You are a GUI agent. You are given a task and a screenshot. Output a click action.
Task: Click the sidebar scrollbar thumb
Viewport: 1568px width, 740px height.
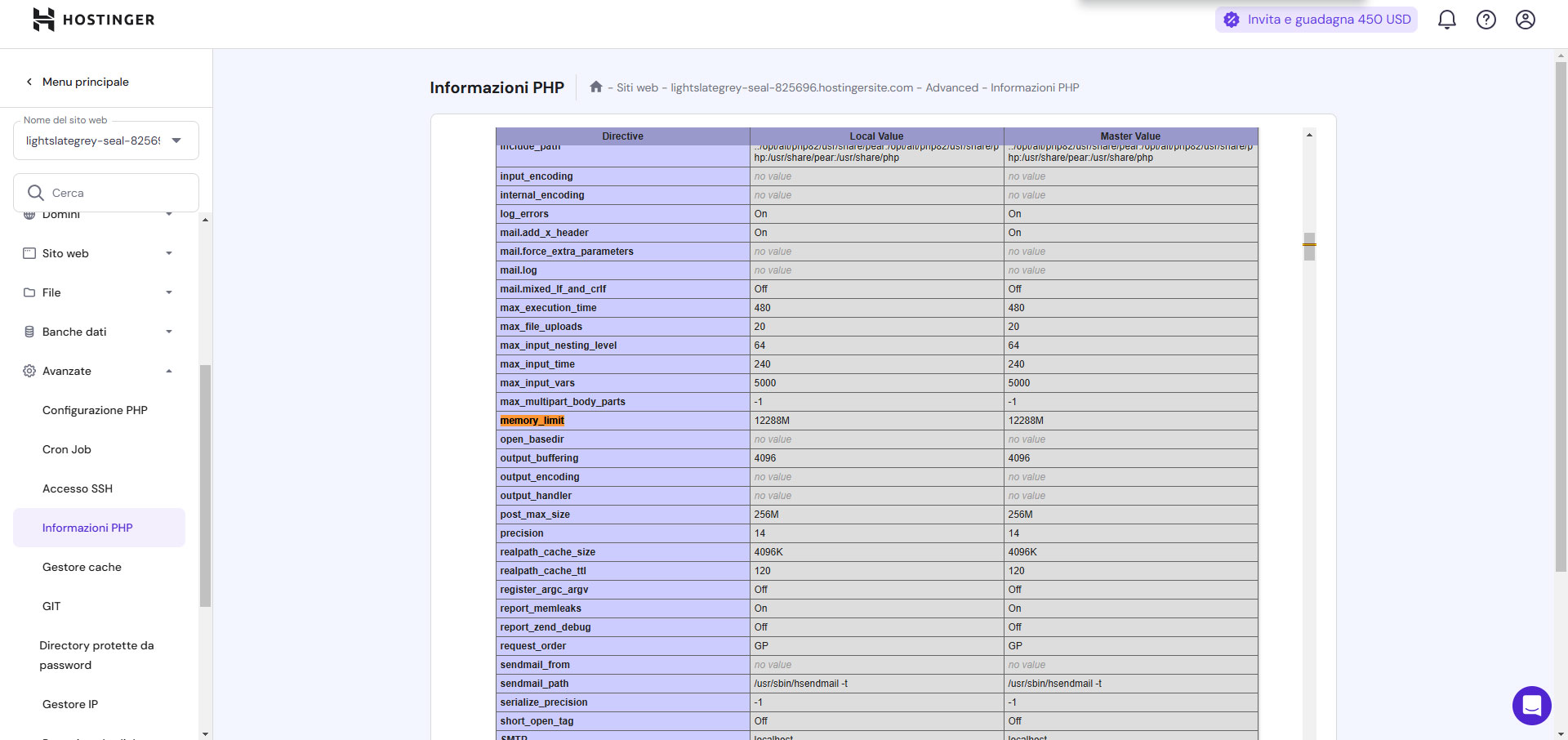click(x=205, y=485)
